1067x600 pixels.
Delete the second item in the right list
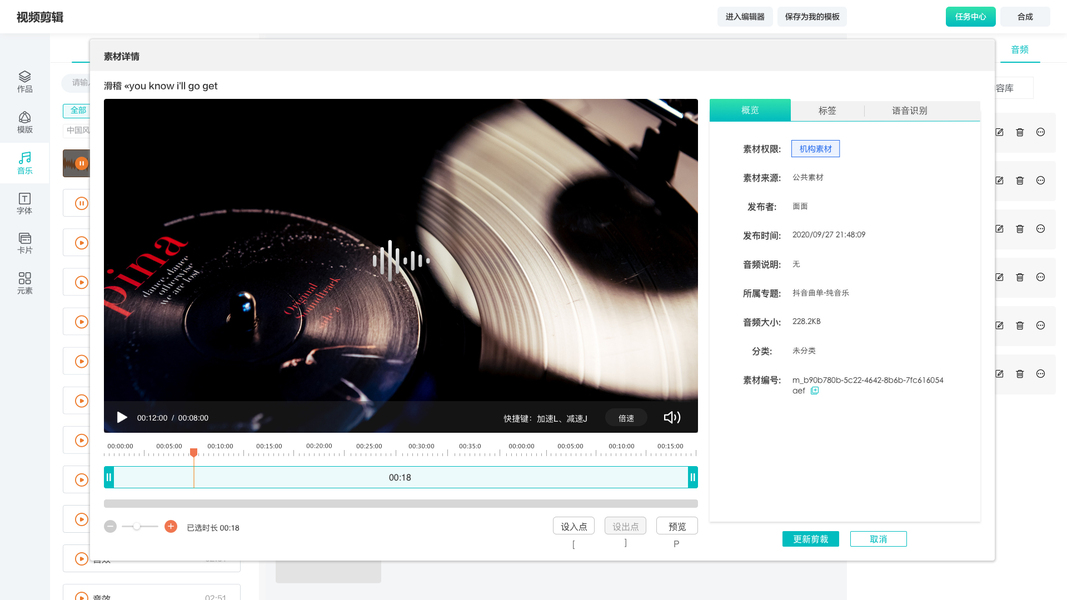click(x=1019, y=180)
